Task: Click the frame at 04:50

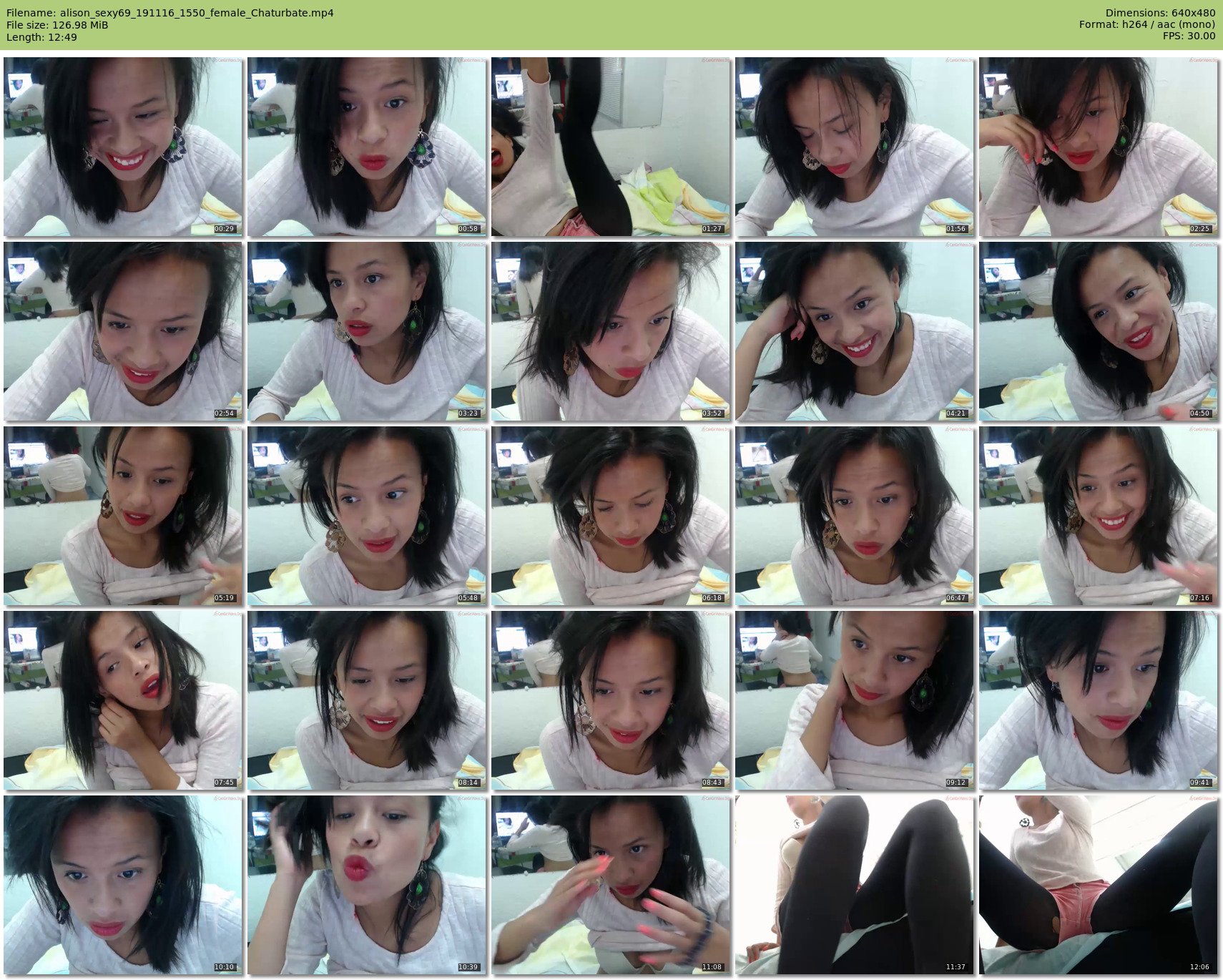Action: coord(1098,331)
